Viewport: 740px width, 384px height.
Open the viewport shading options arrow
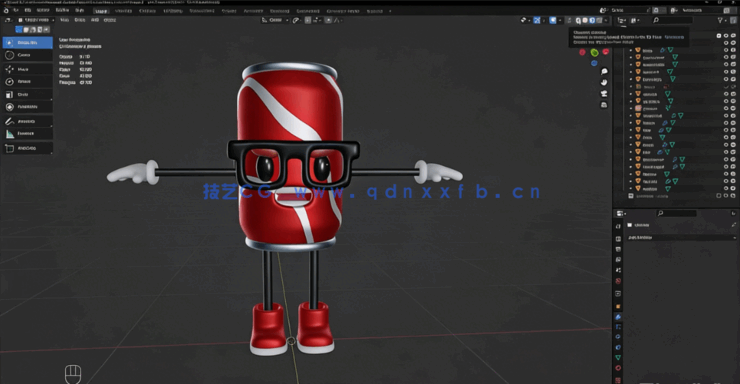(606, 20)
